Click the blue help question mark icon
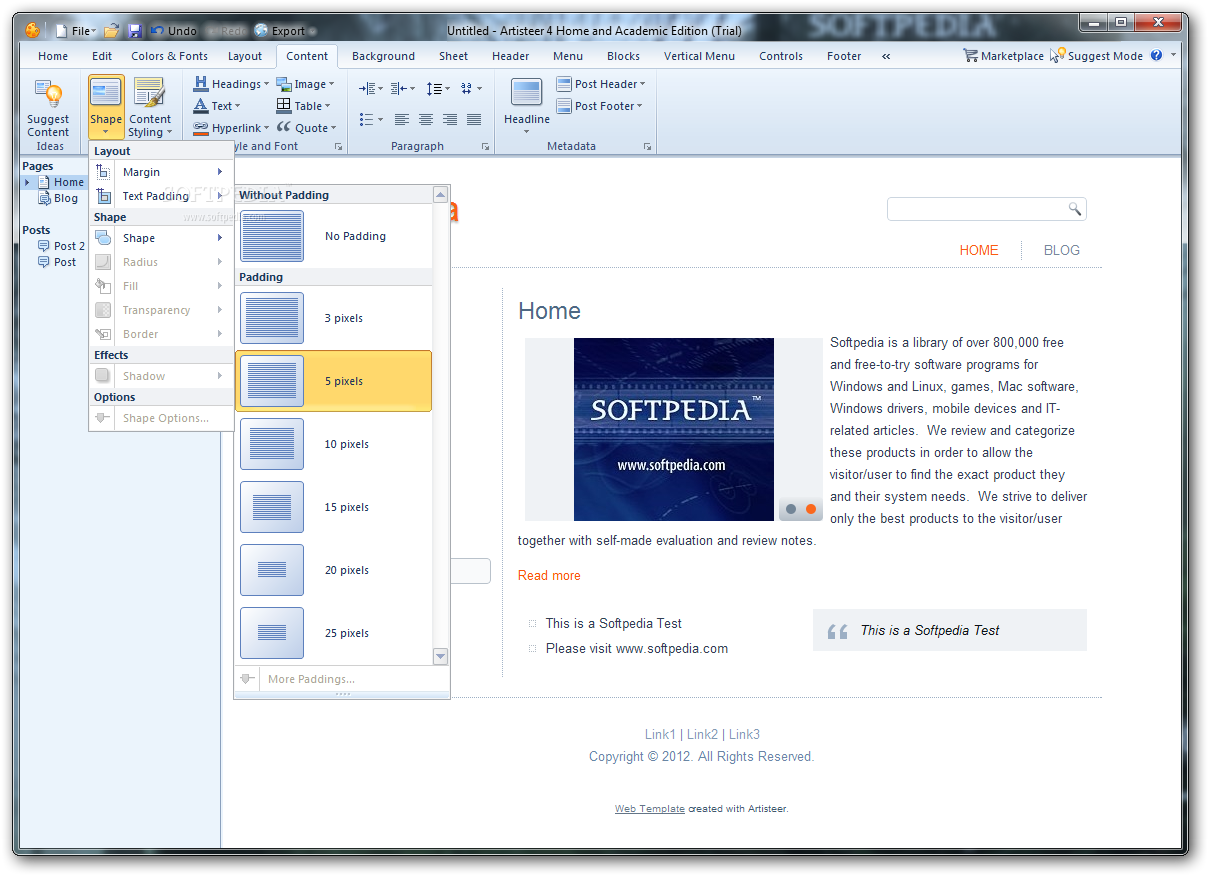Screen dimensions: 1209x876 pyautogui.click(x=1157, y=56)
